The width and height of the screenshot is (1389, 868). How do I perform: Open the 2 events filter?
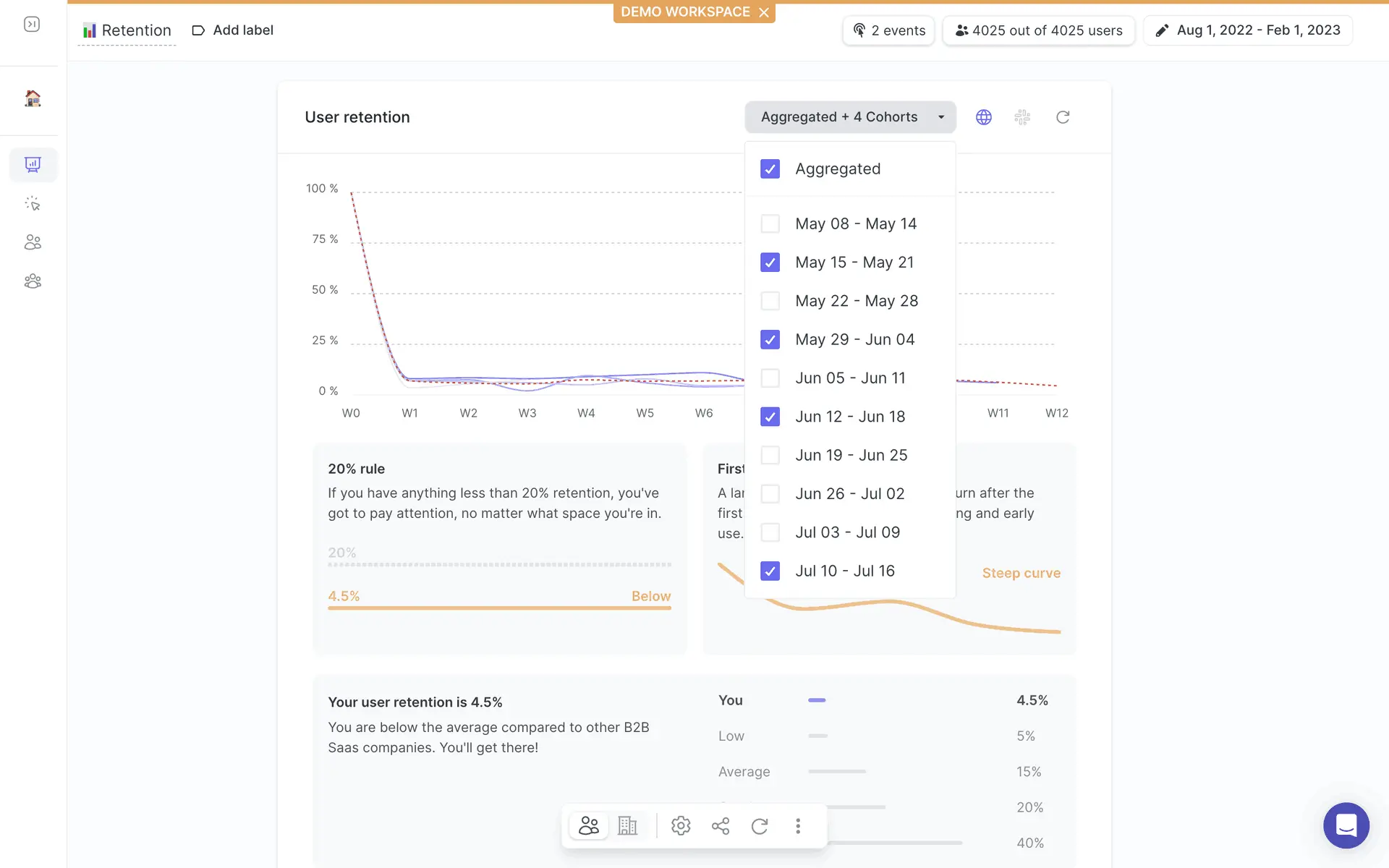point(889,30)
